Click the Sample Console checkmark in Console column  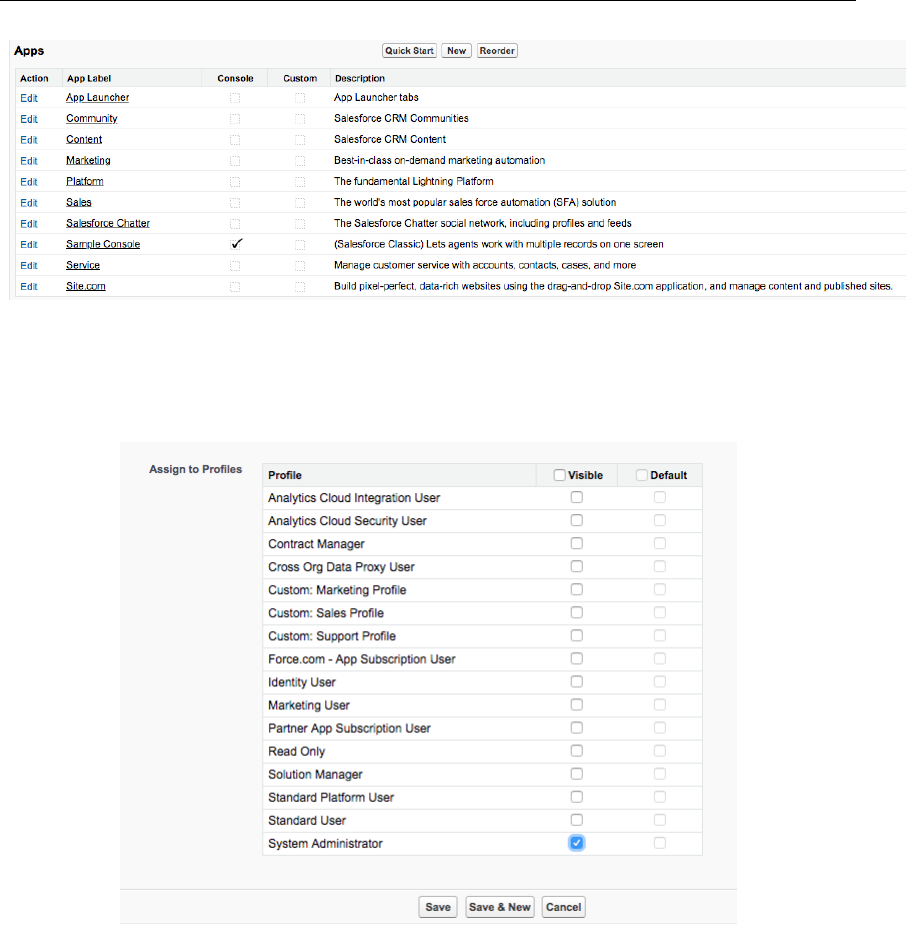pyautogui.click(x=236, y=244)
